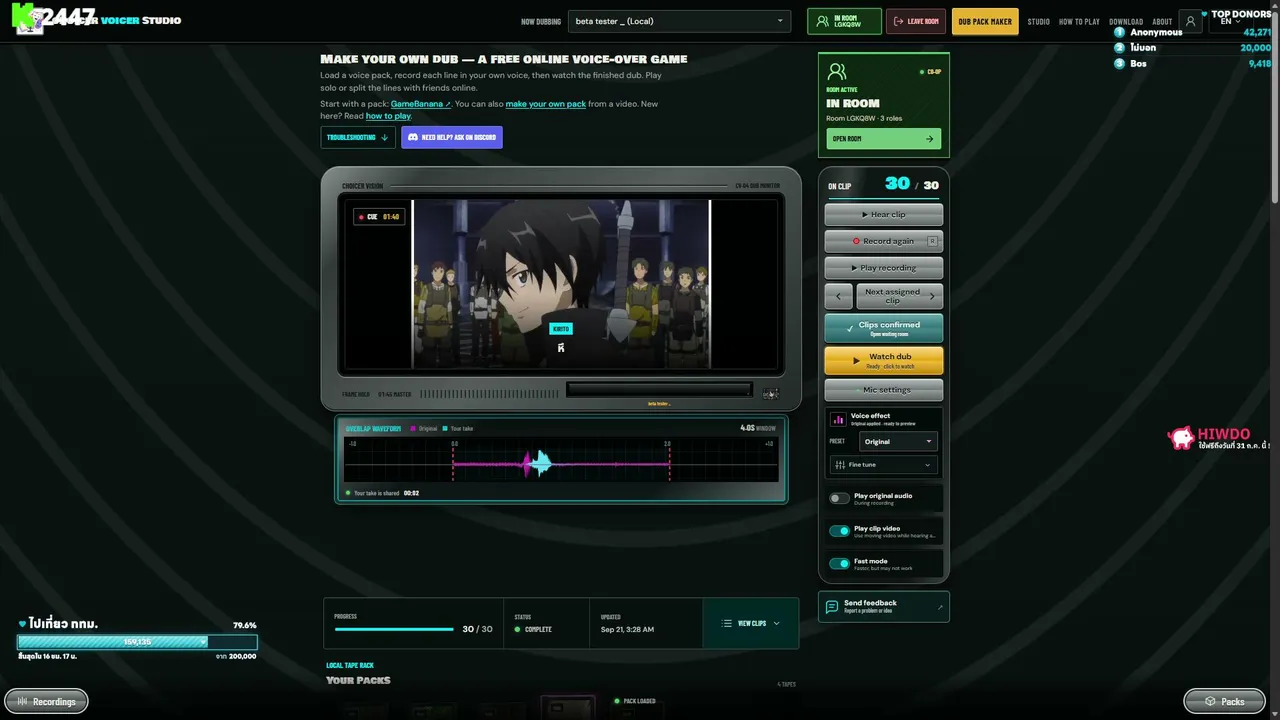Open the EN language dropdown
The height and width of the screenshot is (720, 1280).
[x=1230, y=21]
